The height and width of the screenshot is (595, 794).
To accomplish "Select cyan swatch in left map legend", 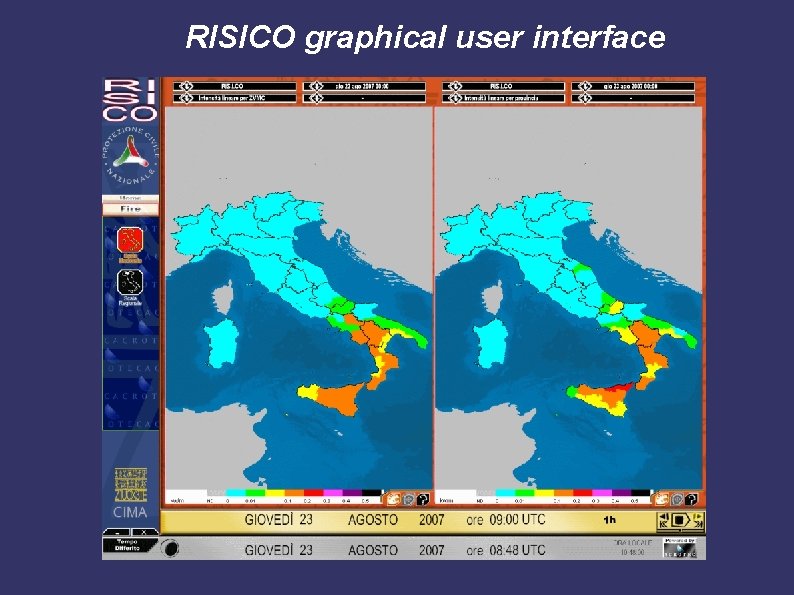I will tap(235, 492).
